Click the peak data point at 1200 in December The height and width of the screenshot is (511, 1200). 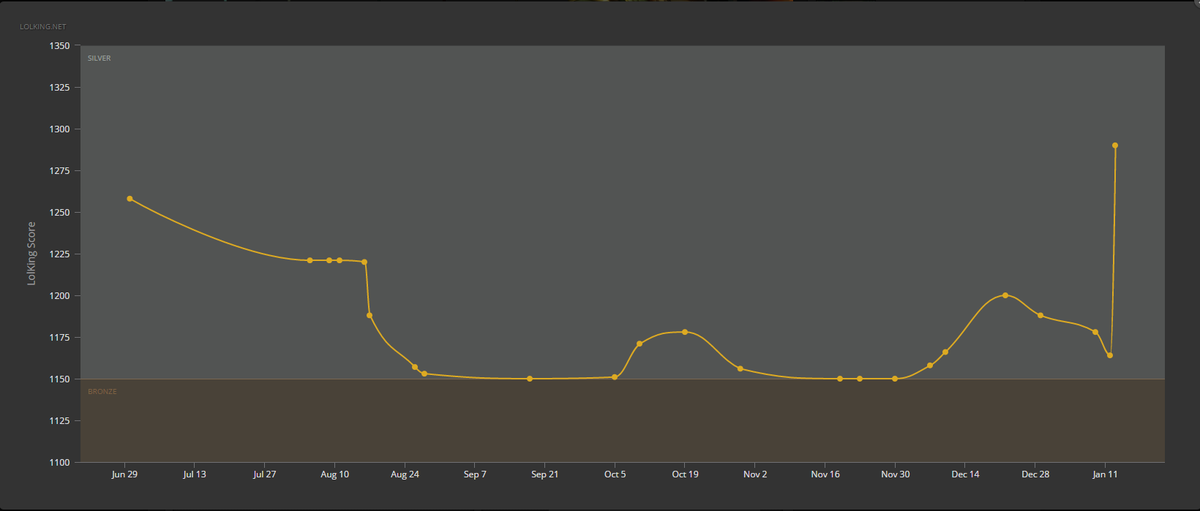tap(1005, 295)
